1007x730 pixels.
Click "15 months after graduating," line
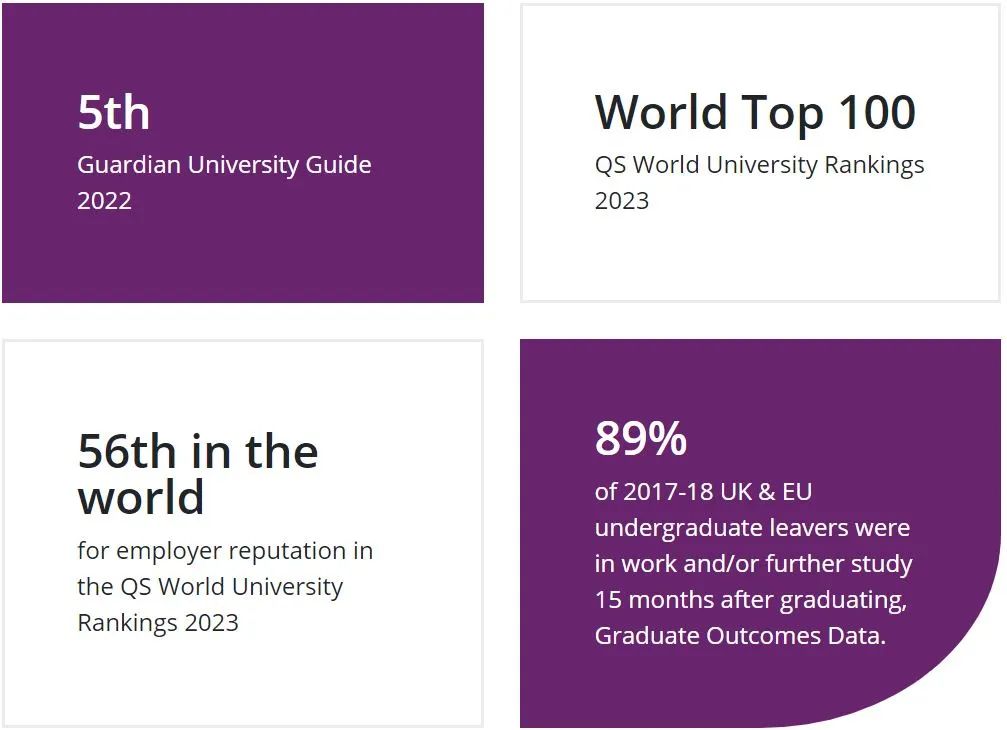[751, 600]
